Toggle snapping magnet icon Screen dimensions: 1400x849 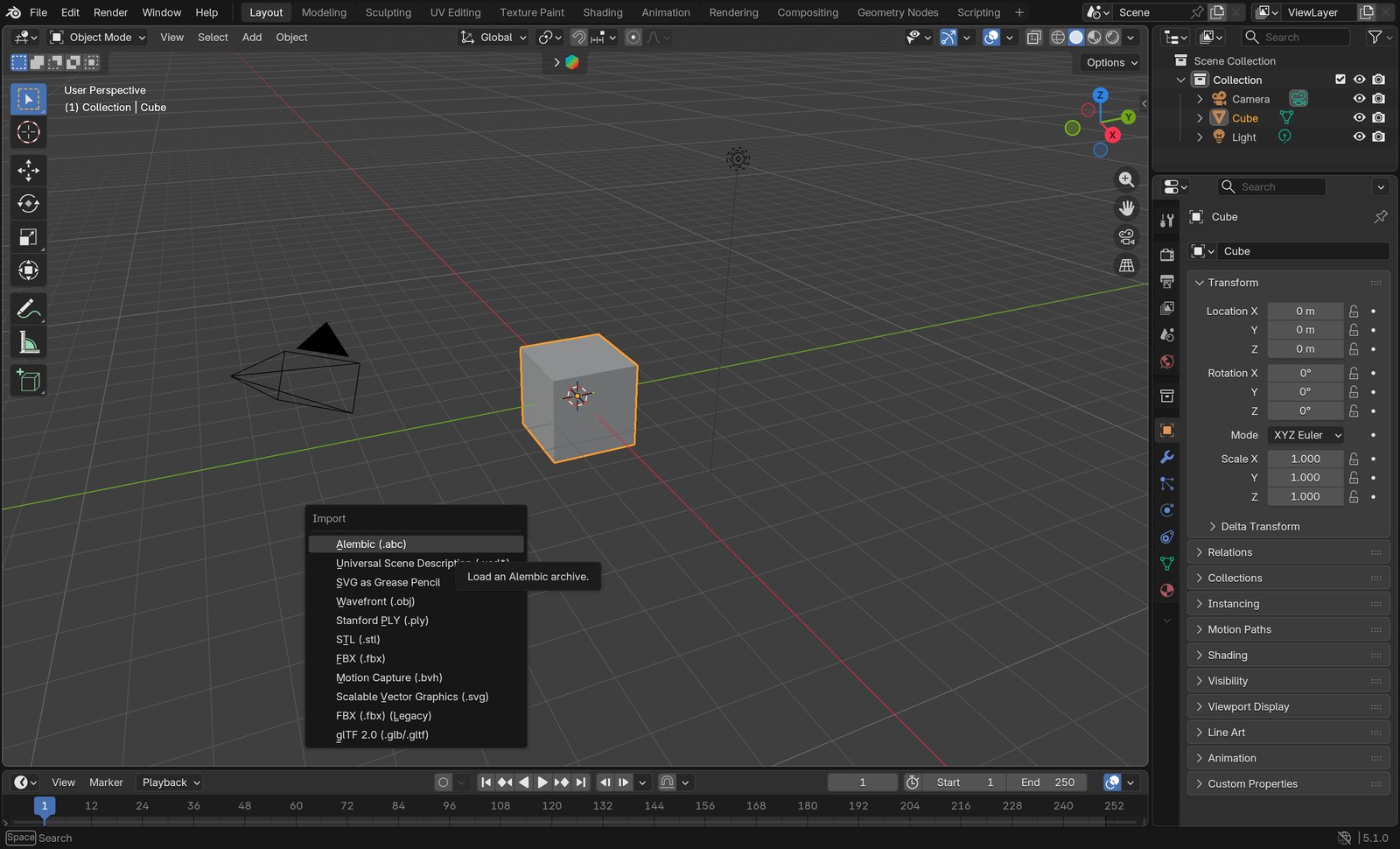pos(578,38)
